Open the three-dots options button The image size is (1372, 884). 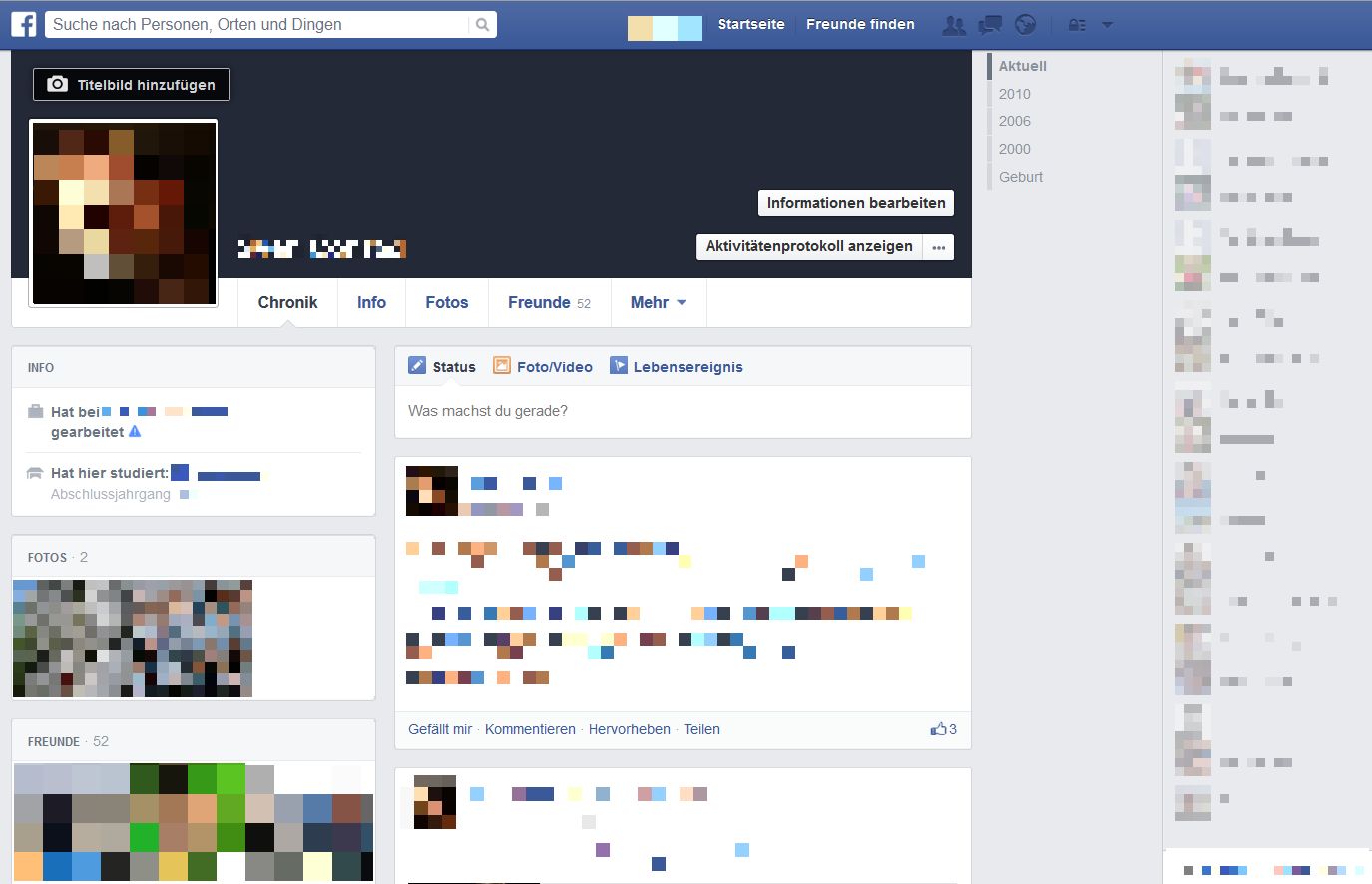[938, 247]
